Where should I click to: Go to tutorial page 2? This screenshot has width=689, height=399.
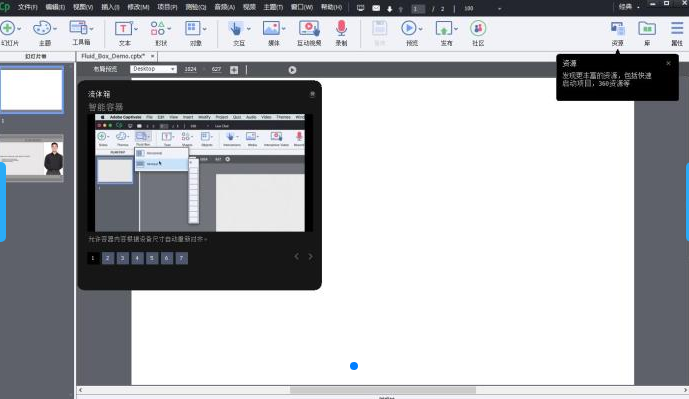click(108, 258)
